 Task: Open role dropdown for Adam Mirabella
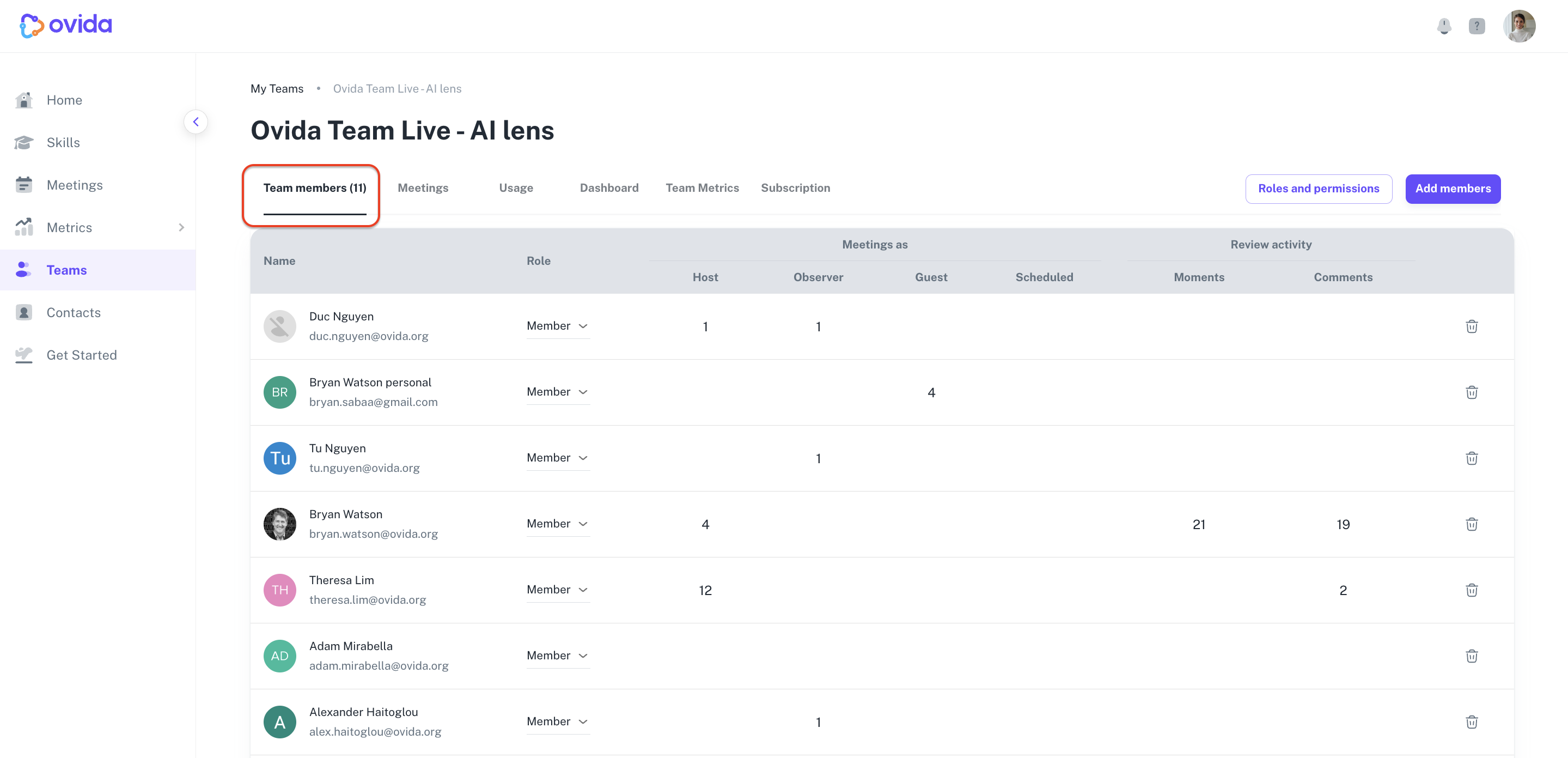click(x=558, y=655)
